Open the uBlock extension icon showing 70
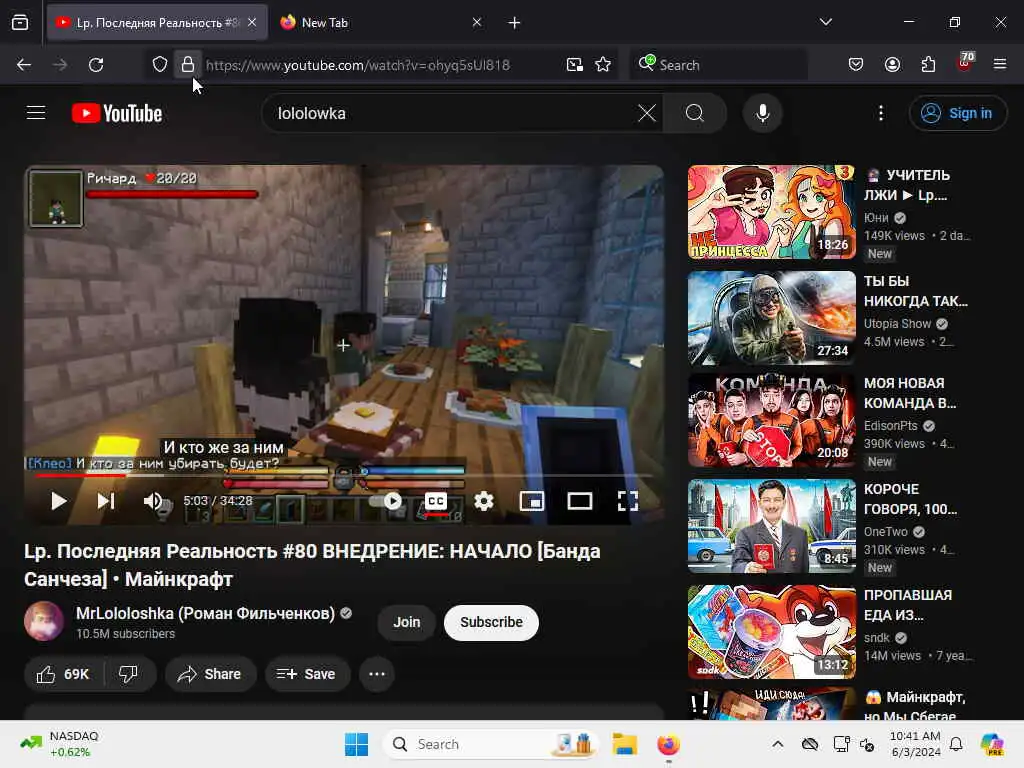 965,63
